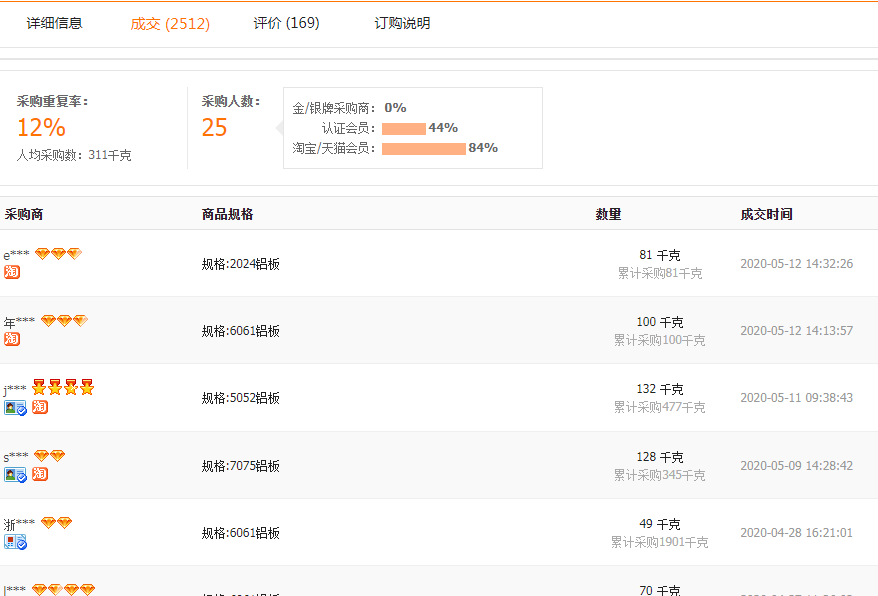Click timestamp 2020-05-09 14:28:42
The width and height of the screenshot is (878, 596).
[x=796, y=465]
